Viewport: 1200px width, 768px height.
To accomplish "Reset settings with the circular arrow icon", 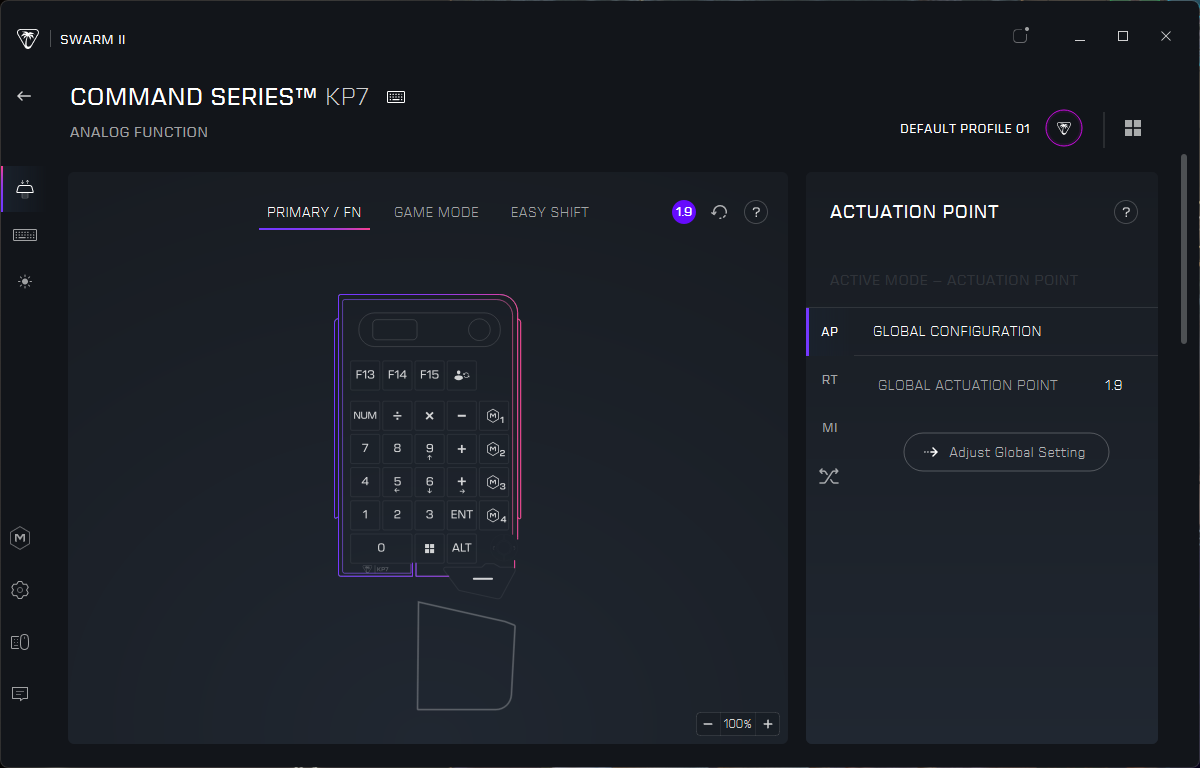I will point(719,212).
